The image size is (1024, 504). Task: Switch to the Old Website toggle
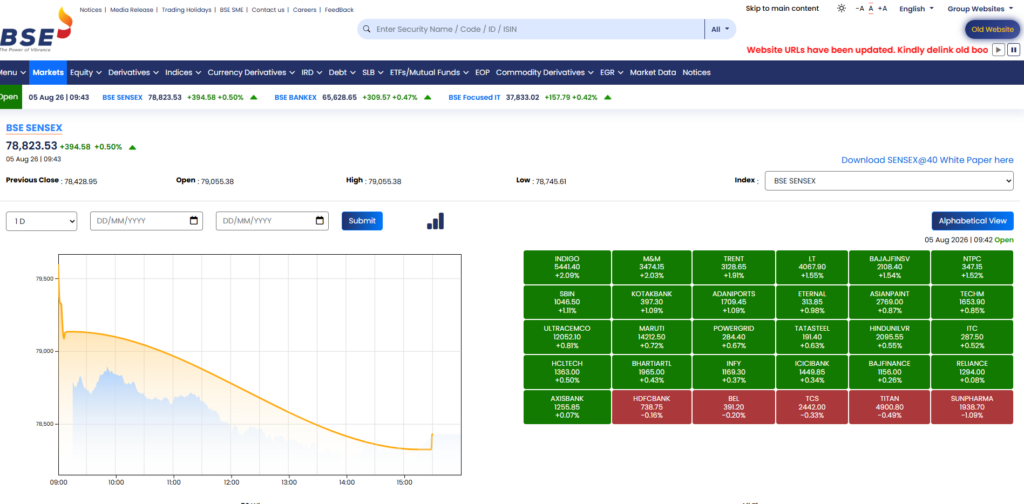pos(993,29)
